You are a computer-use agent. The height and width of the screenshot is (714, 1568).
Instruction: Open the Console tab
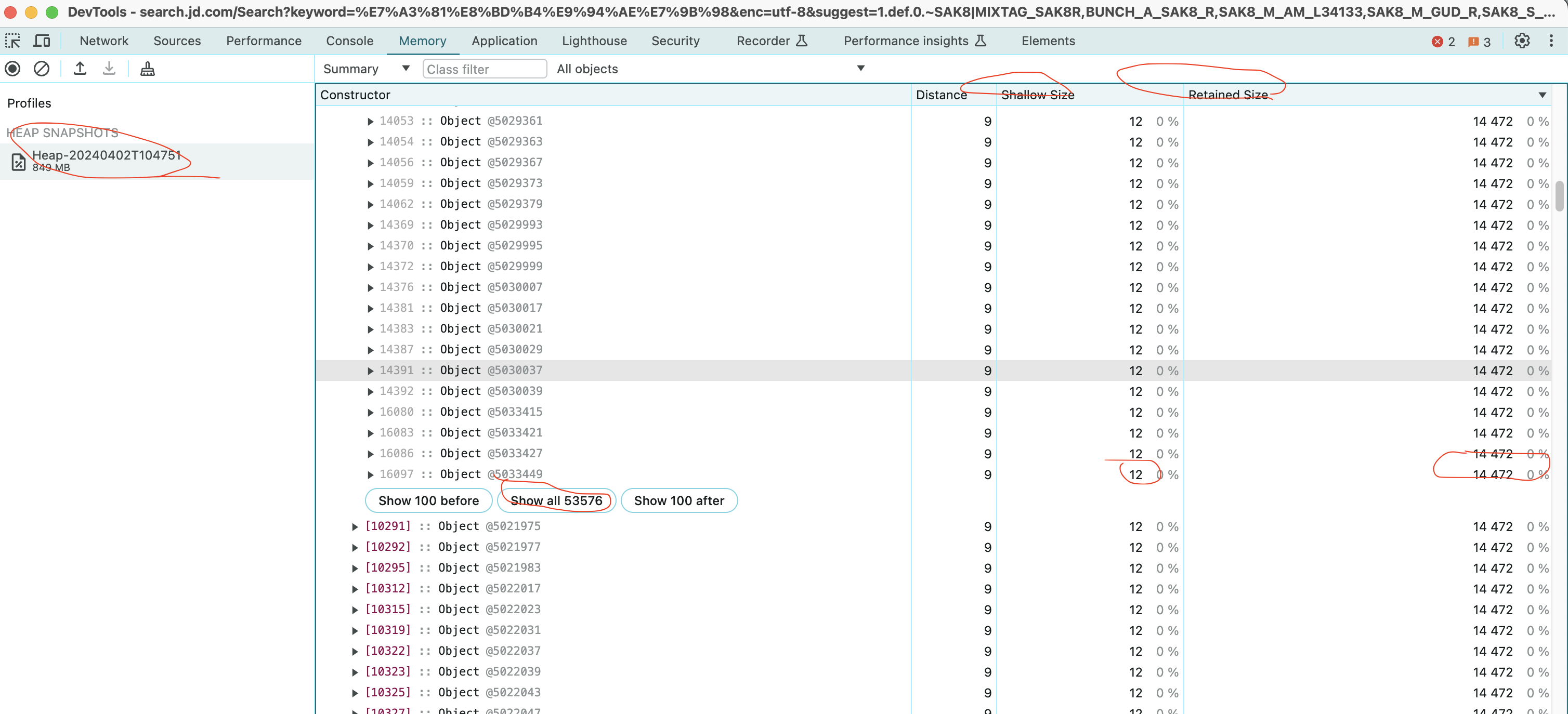[349, 41]
